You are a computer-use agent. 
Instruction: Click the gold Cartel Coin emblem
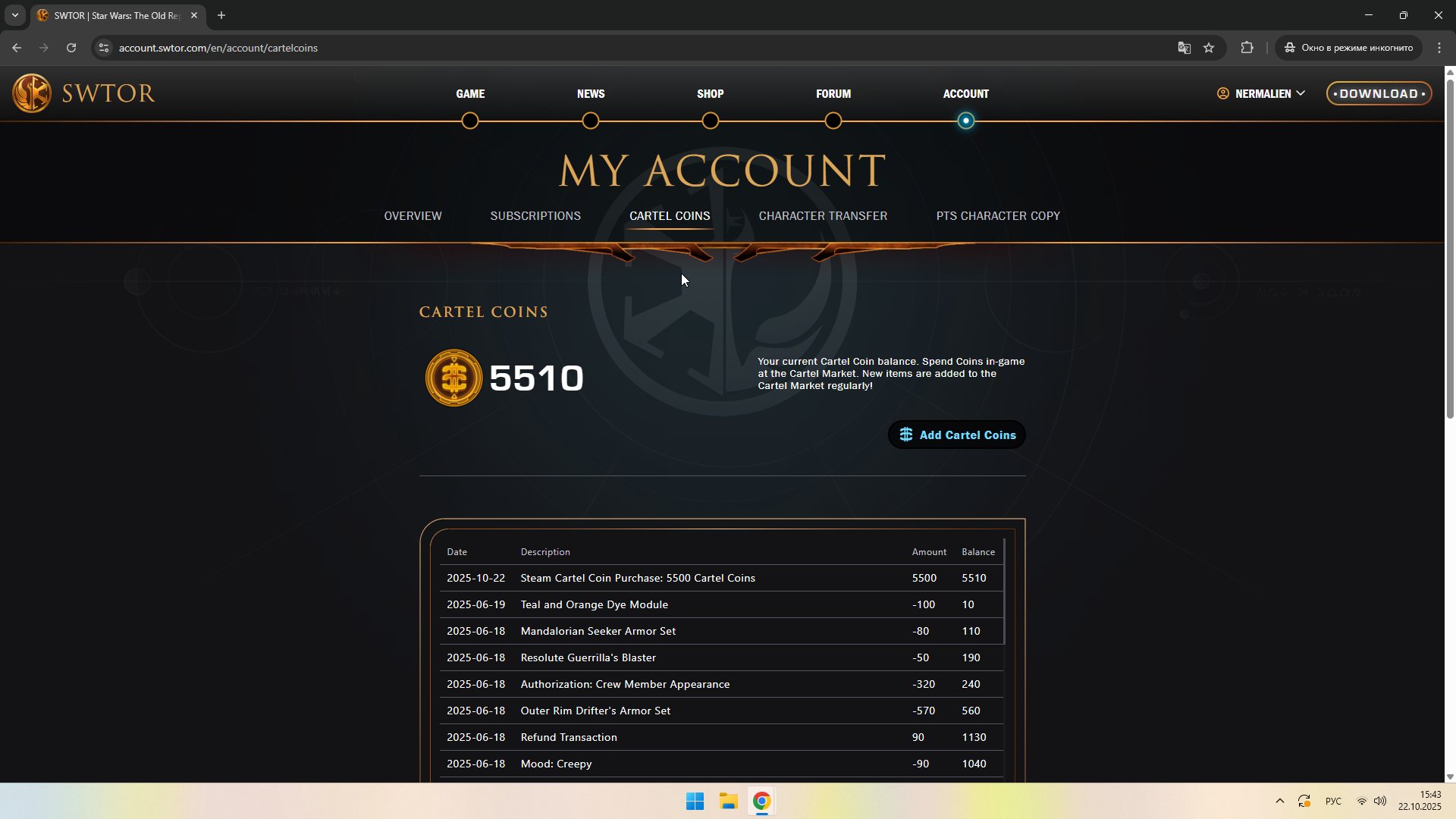pyautogui.click(x=453, y=378)
